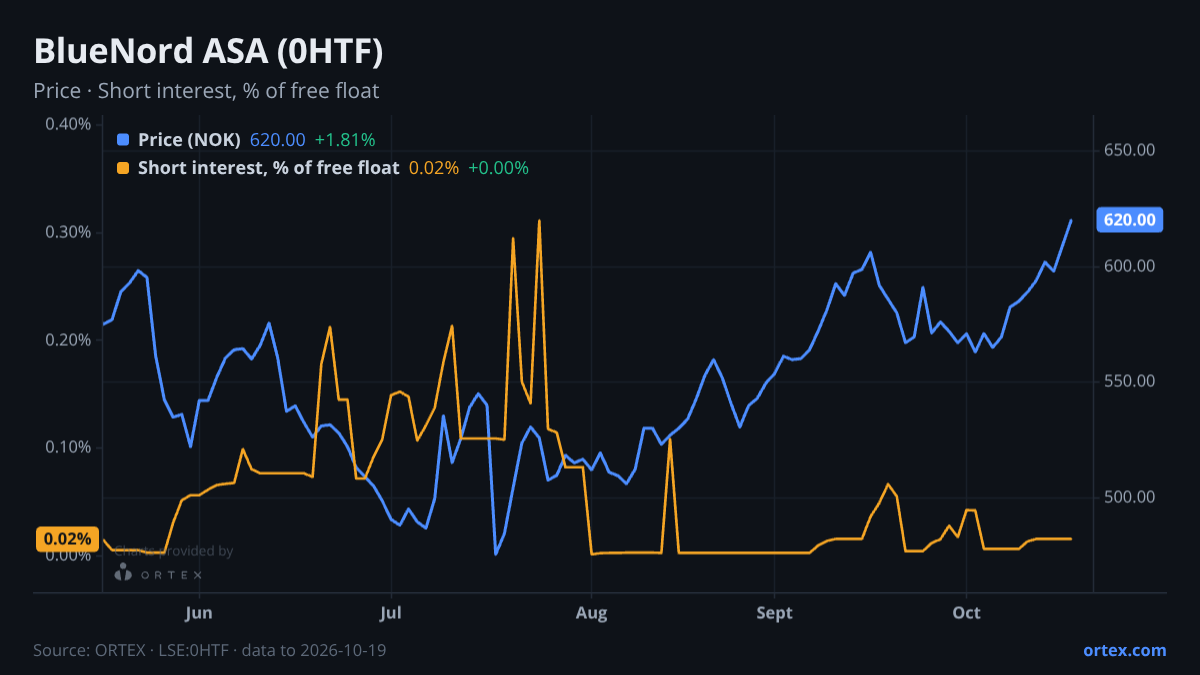This screenshot has width=1200, height=675.
Task: Click the 0.20% left axis label
Action: coord(68,340)
